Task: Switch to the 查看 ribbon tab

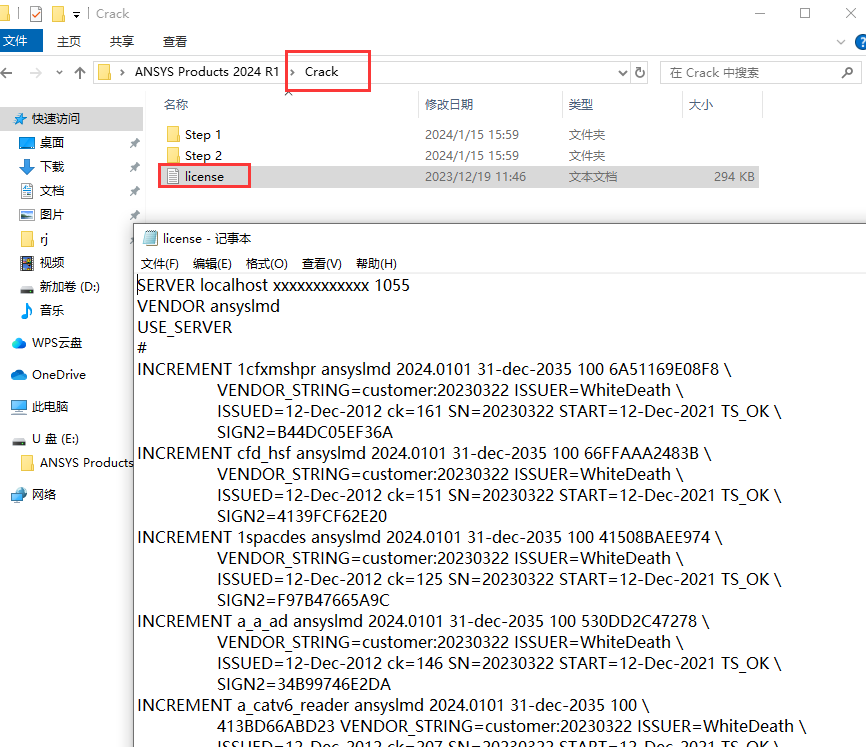Action: [x=175, y=41]
